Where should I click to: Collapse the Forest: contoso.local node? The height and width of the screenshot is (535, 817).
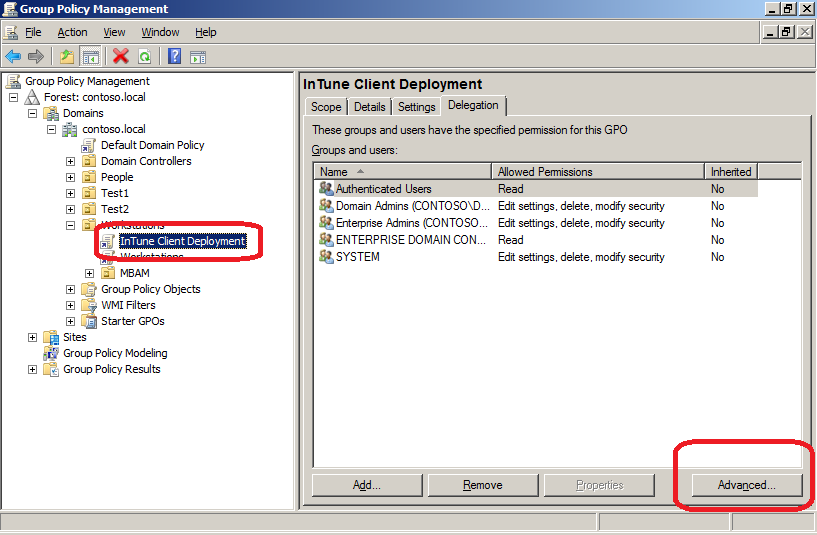(14, 97)
